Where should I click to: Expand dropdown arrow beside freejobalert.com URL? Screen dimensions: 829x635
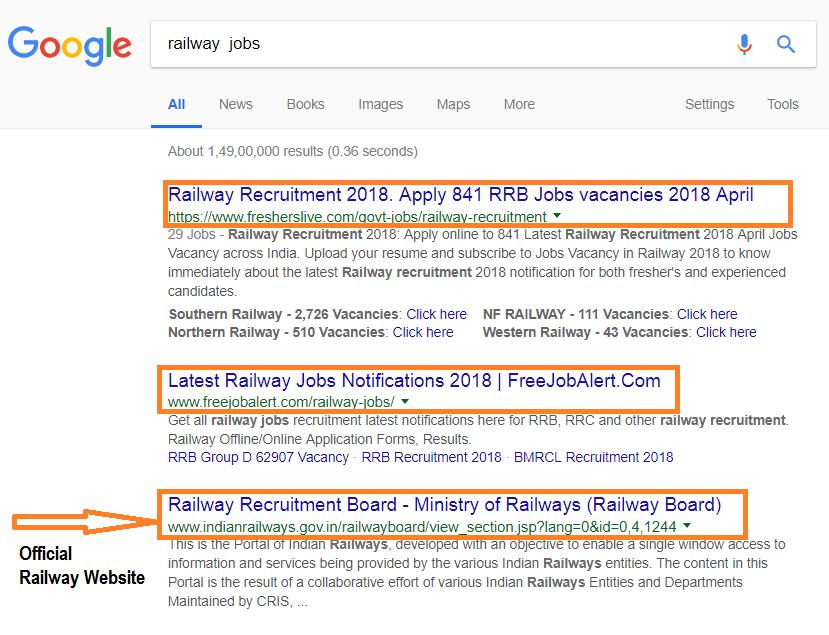click(405, 401)
